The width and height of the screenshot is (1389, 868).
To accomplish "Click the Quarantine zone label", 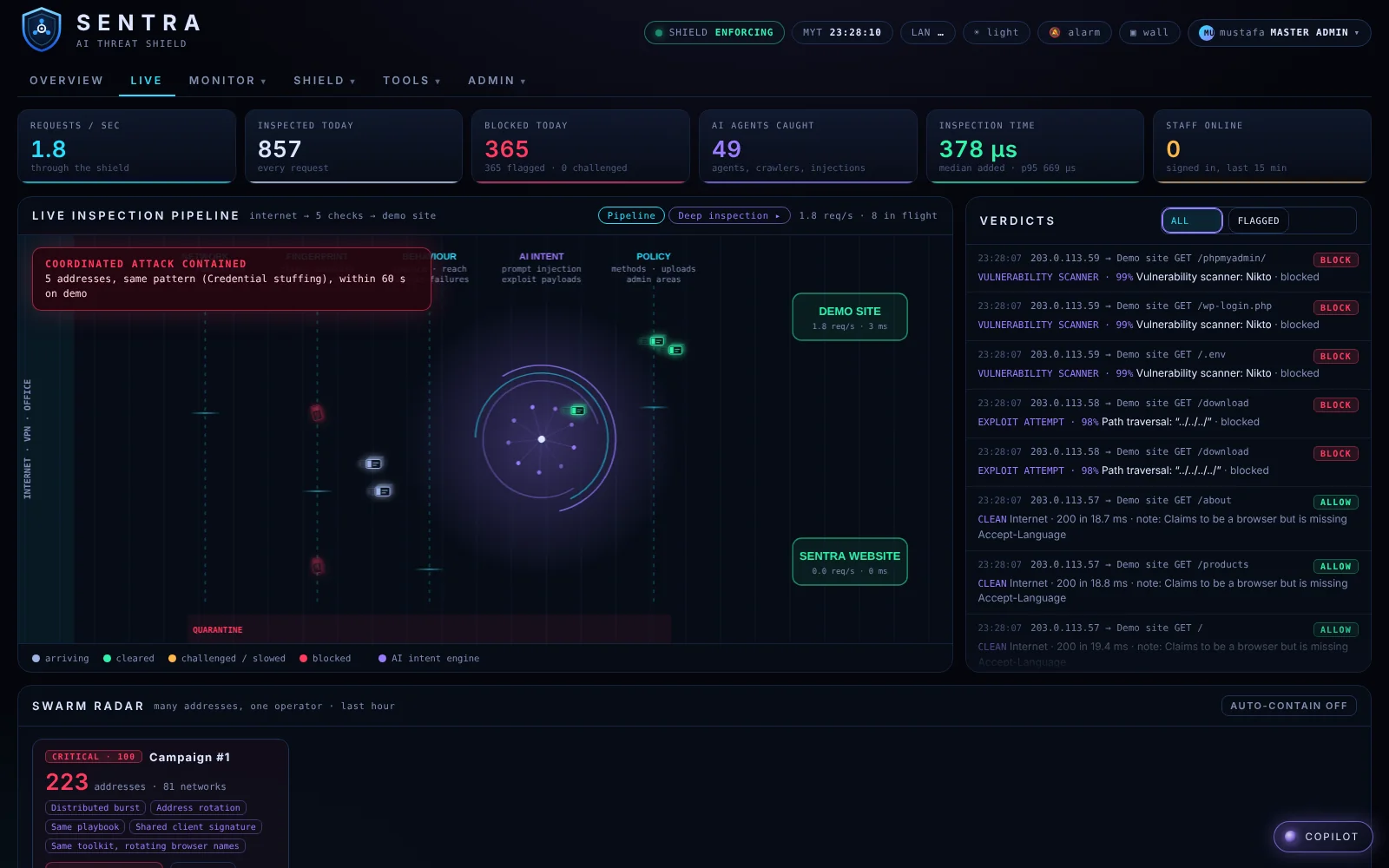I will point(217,630).
